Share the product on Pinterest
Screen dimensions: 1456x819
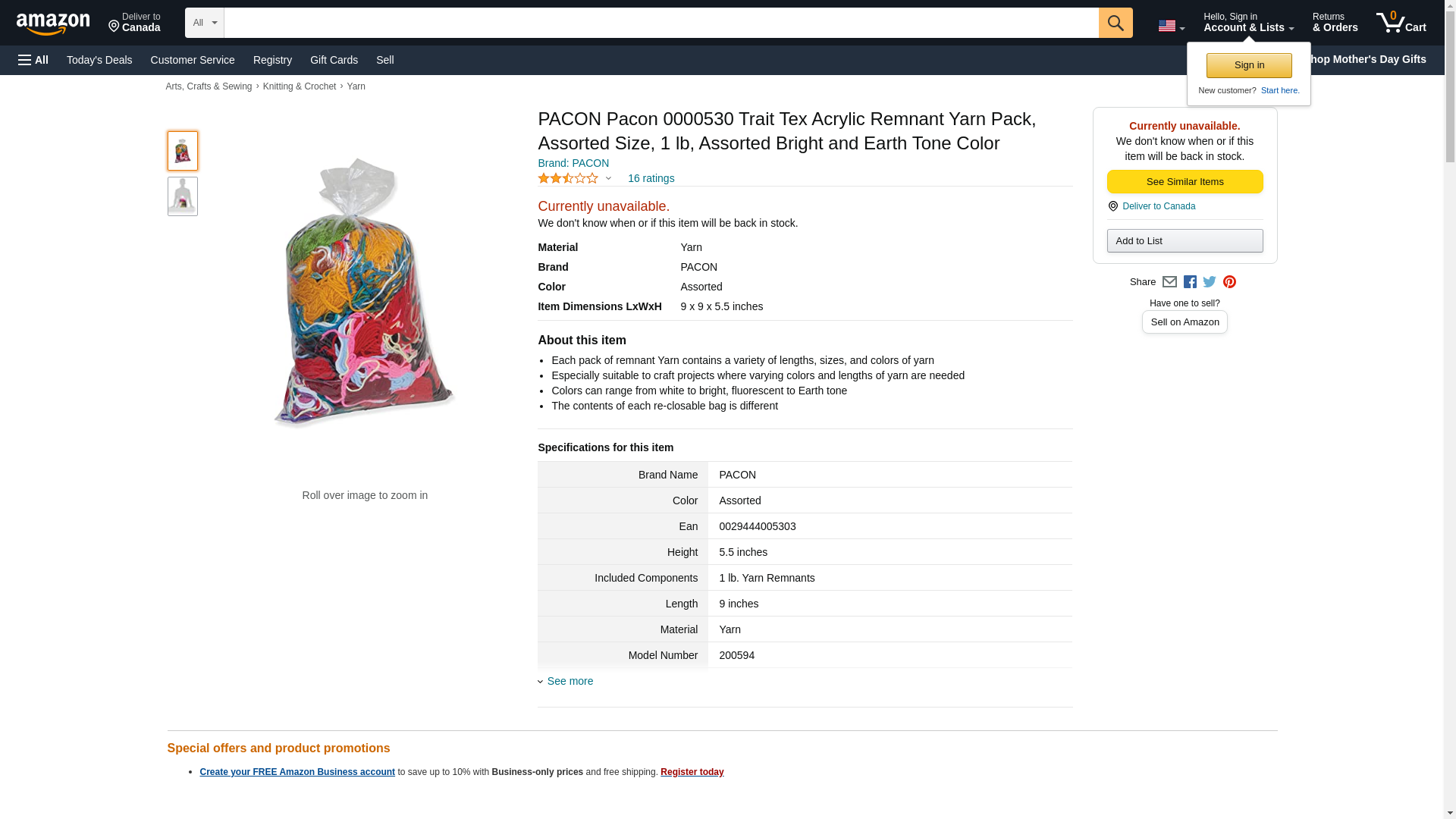click(1229, 282)
